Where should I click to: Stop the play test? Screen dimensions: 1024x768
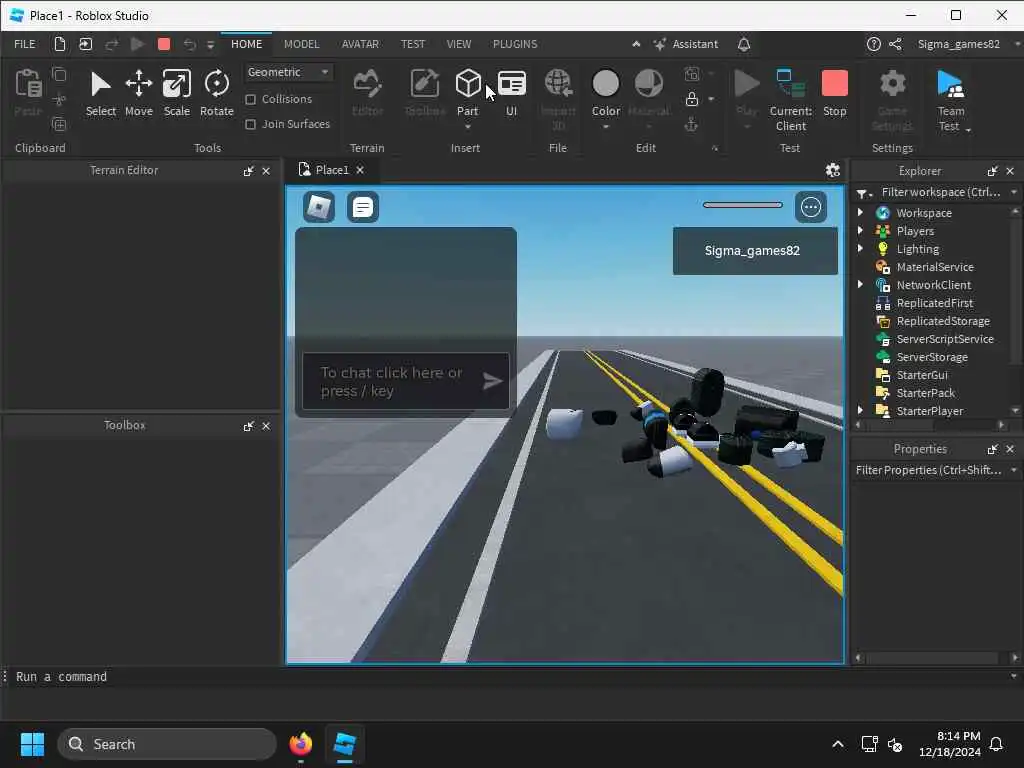835,93
